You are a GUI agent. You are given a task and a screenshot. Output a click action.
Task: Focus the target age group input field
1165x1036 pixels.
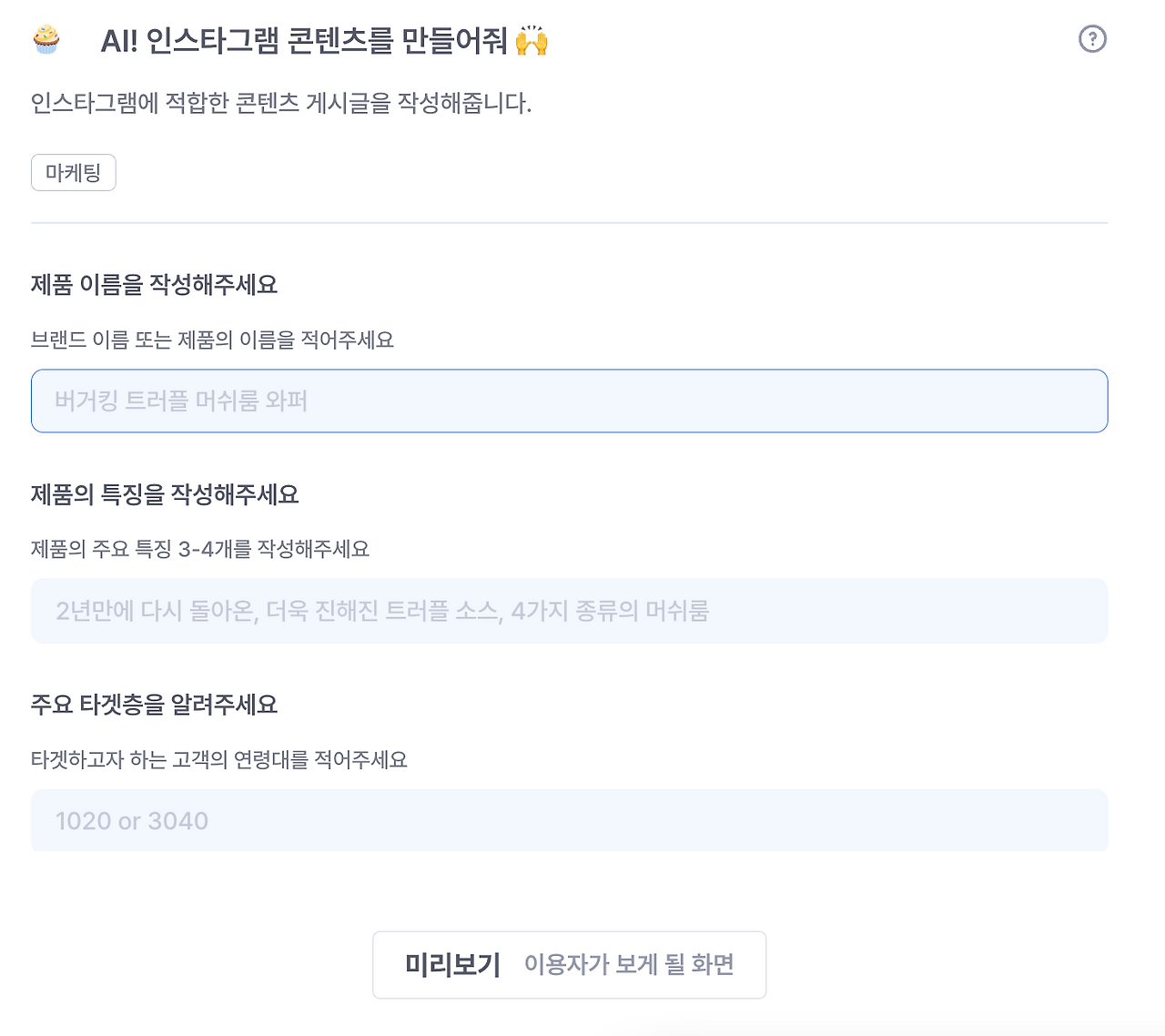[x=570, y=820]
